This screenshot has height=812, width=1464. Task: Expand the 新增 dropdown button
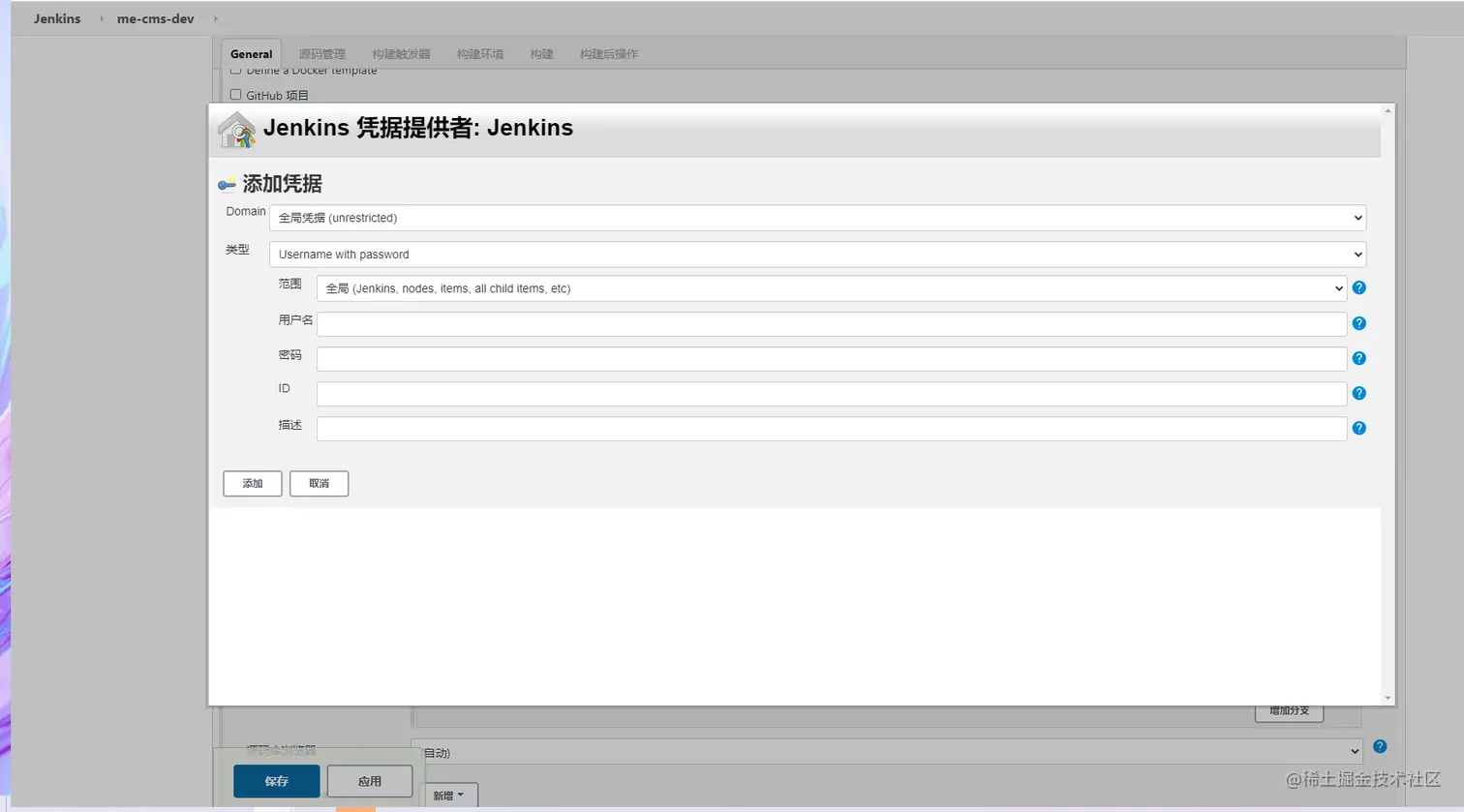click(x=451, y=796)
